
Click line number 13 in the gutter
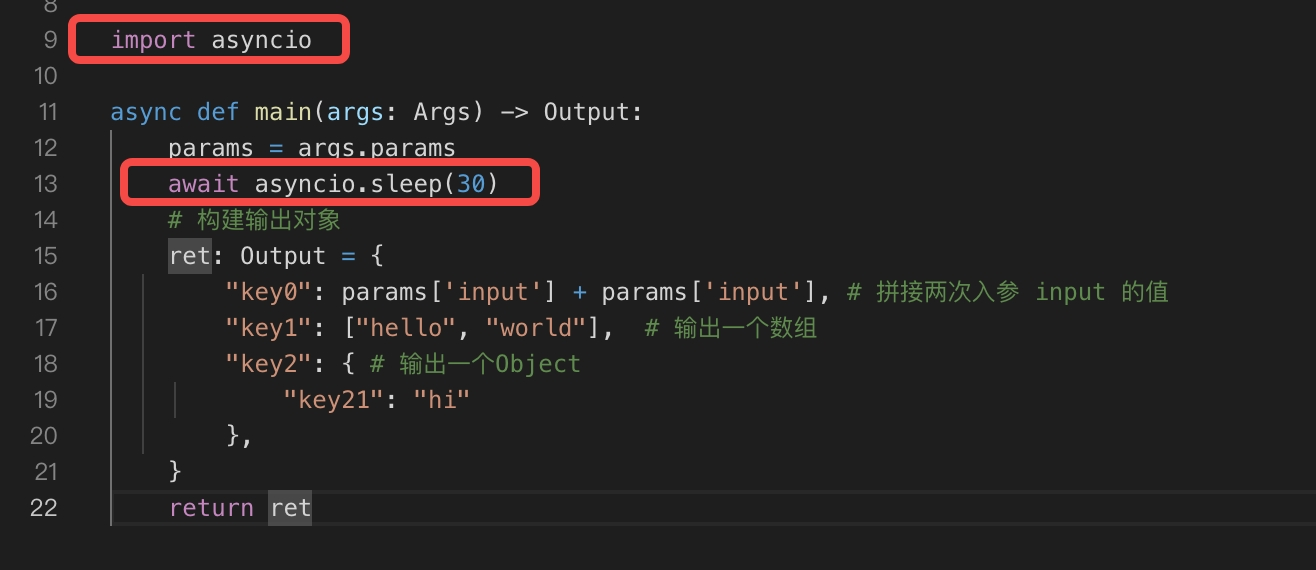45,184
